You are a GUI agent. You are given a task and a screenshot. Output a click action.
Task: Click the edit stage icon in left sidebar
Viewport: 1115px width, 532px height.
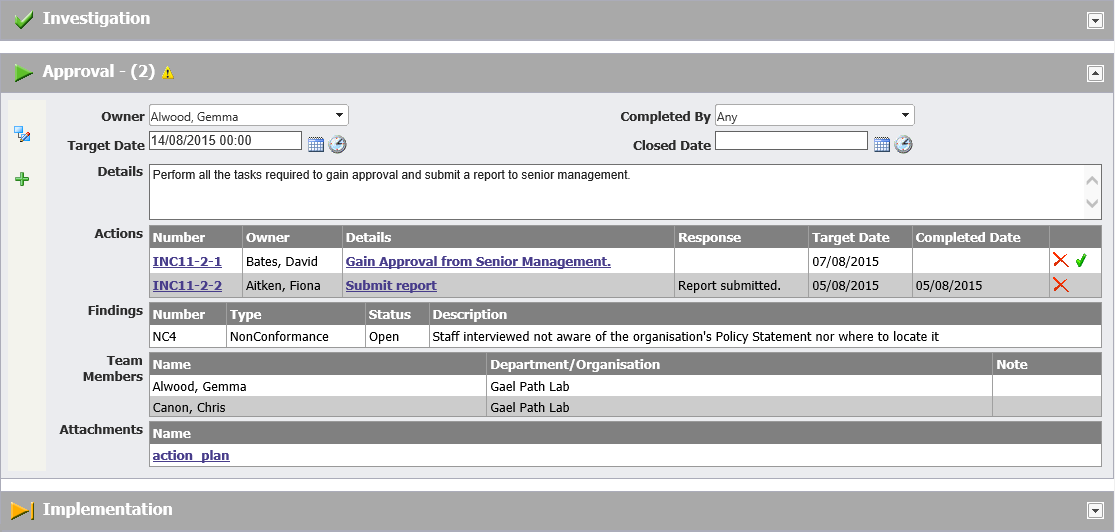pos(21,134)
